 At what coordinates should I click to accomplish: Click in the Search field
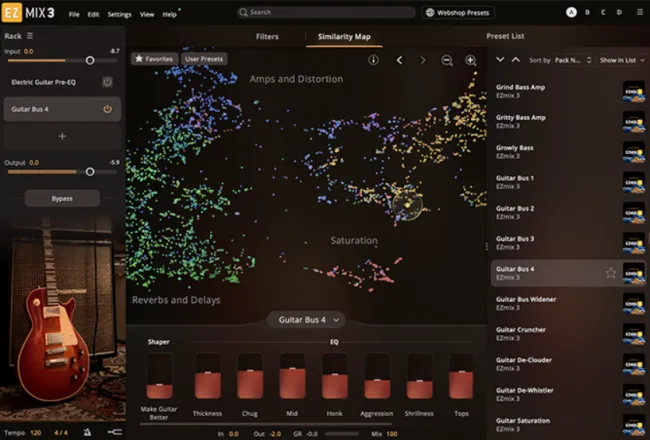click(326, 12)
